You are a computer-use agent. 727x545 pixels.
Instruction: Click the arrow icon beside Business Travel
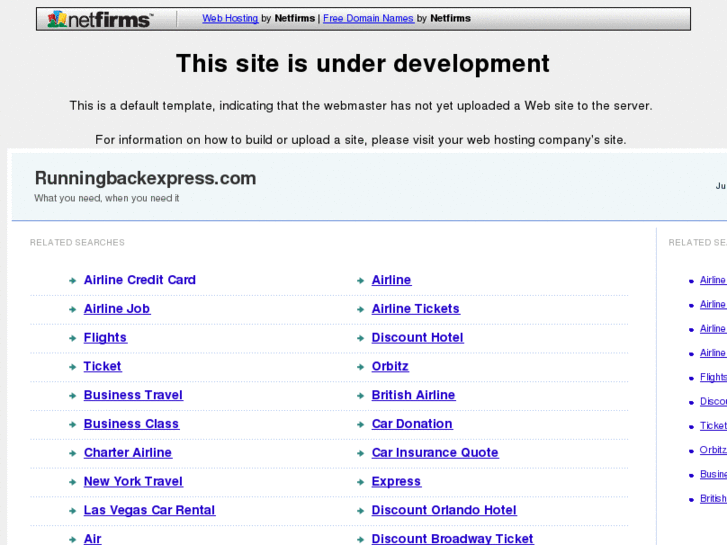click(x=72, y=396)
